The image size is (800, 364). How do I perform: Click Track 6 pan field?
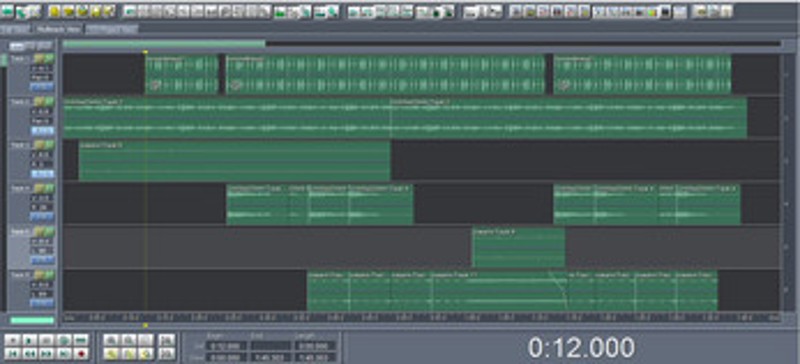(x=42, y=294)
